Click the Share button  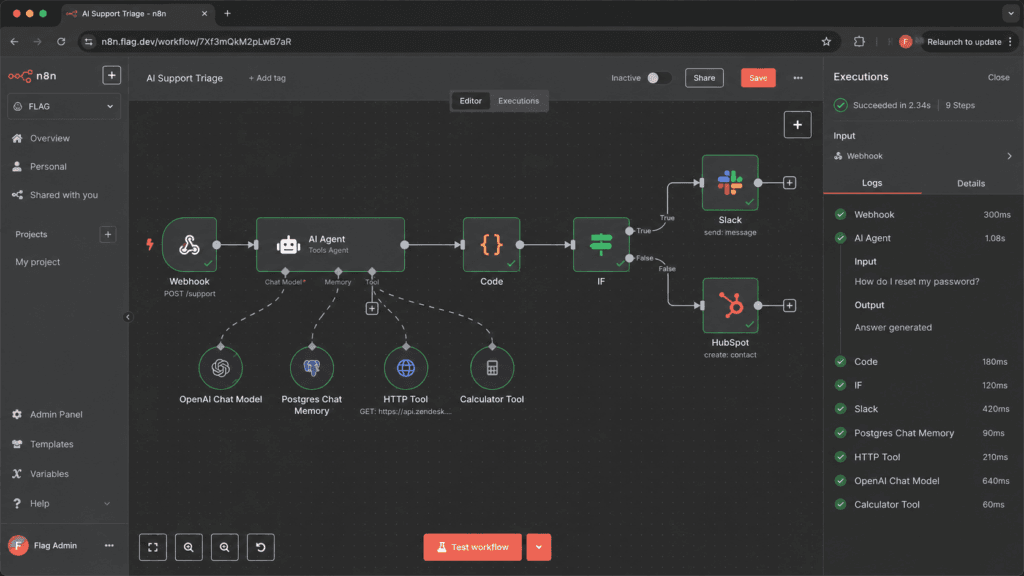coord(704,78)
